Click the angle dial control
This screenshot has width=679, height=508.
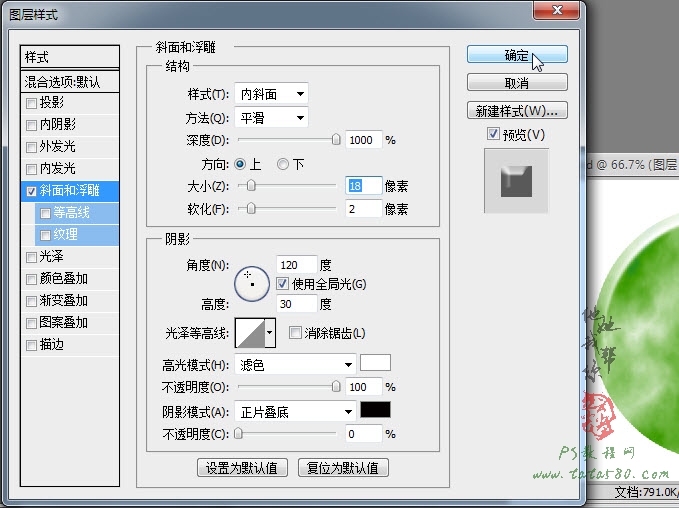pyautogui.click(x=252, y=284)
